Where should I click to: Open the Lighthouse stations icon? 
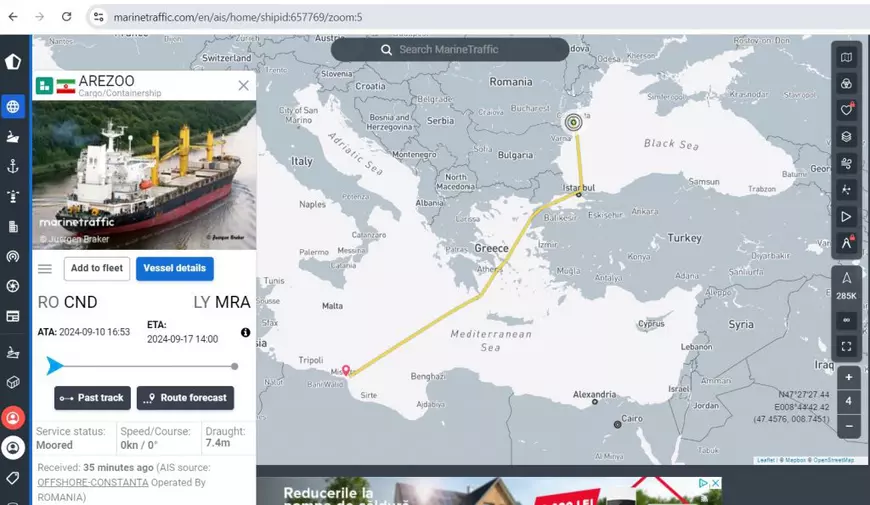13,196
